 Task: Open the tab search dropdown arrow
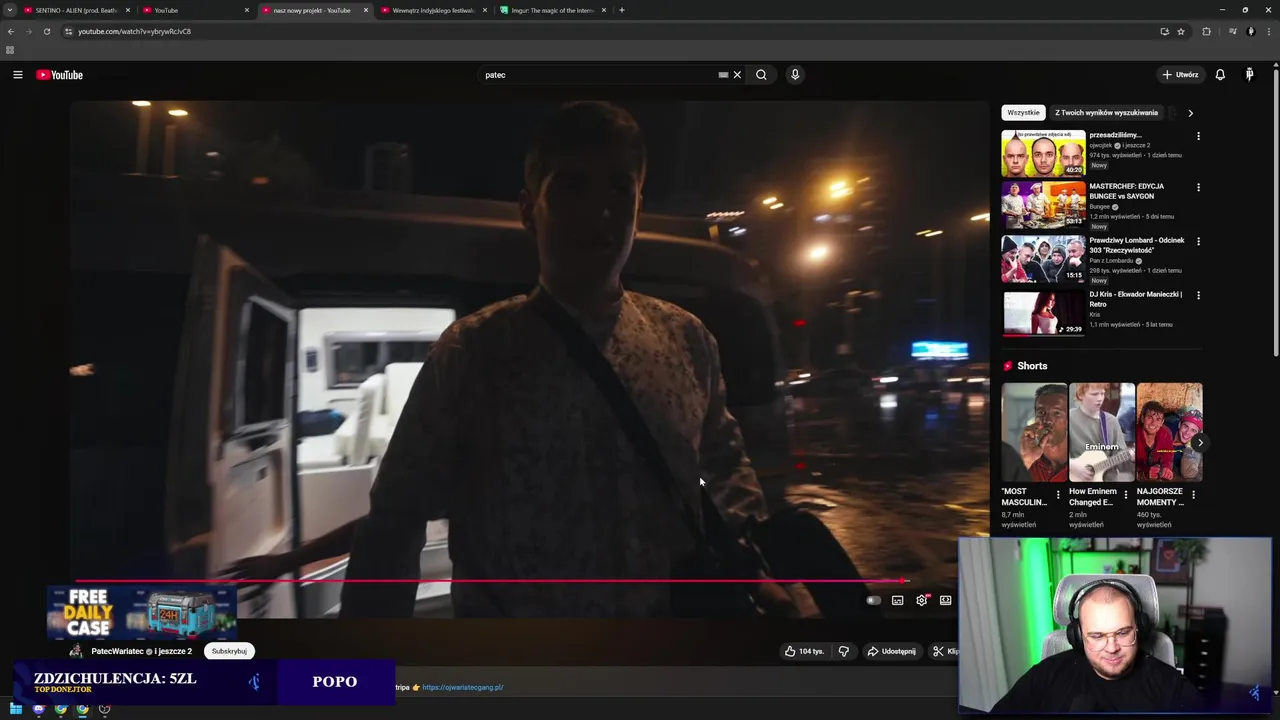[10, 10]
